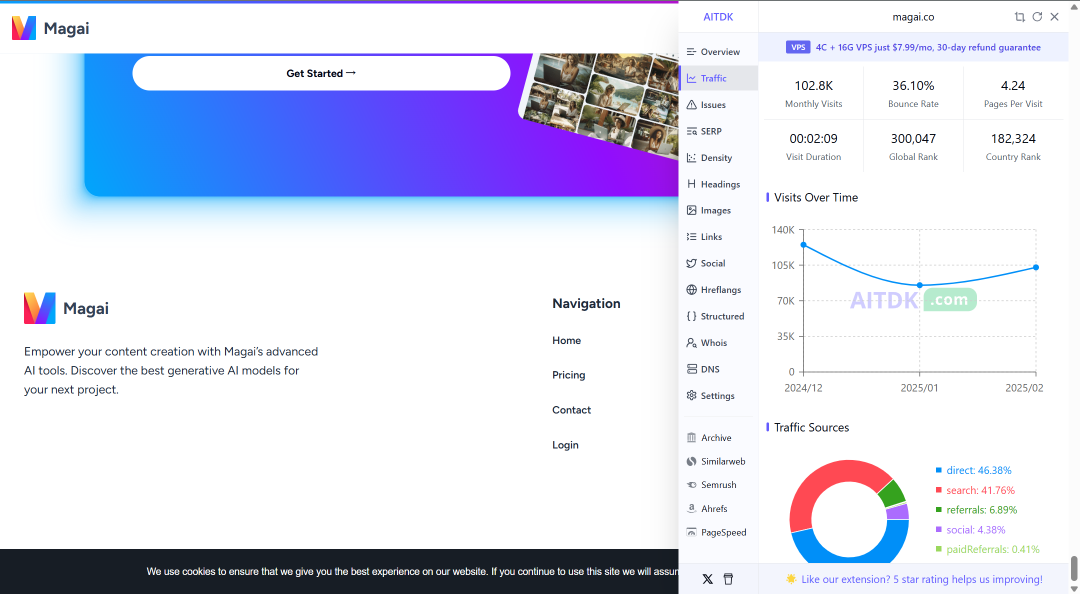Click the Get Started button
The width and height of the screenshot is (1080, 594).
(x=321, y=73)
